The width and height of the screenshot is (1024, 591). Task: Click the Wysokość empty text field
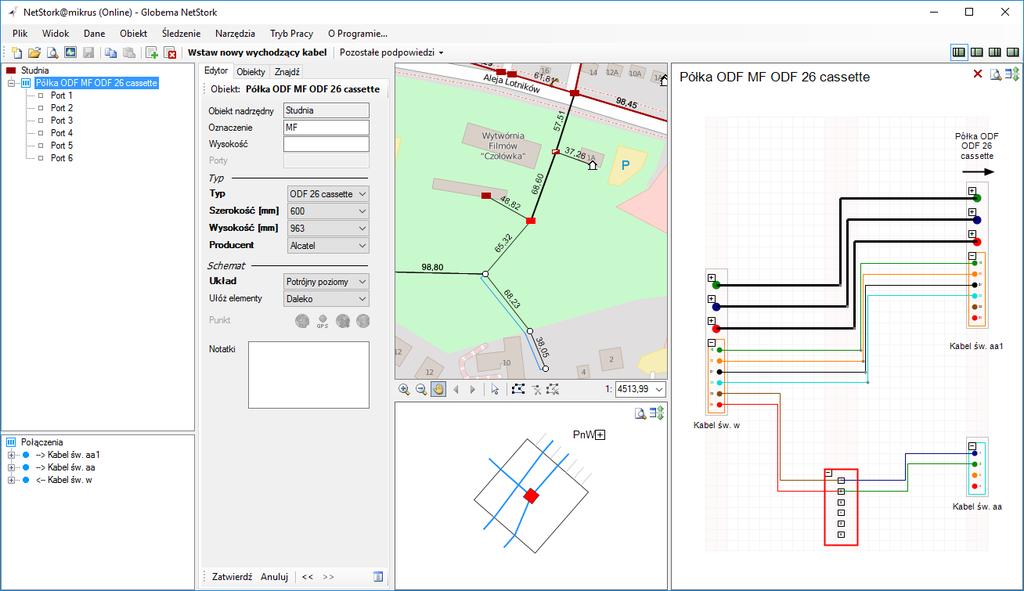point(326,144)
